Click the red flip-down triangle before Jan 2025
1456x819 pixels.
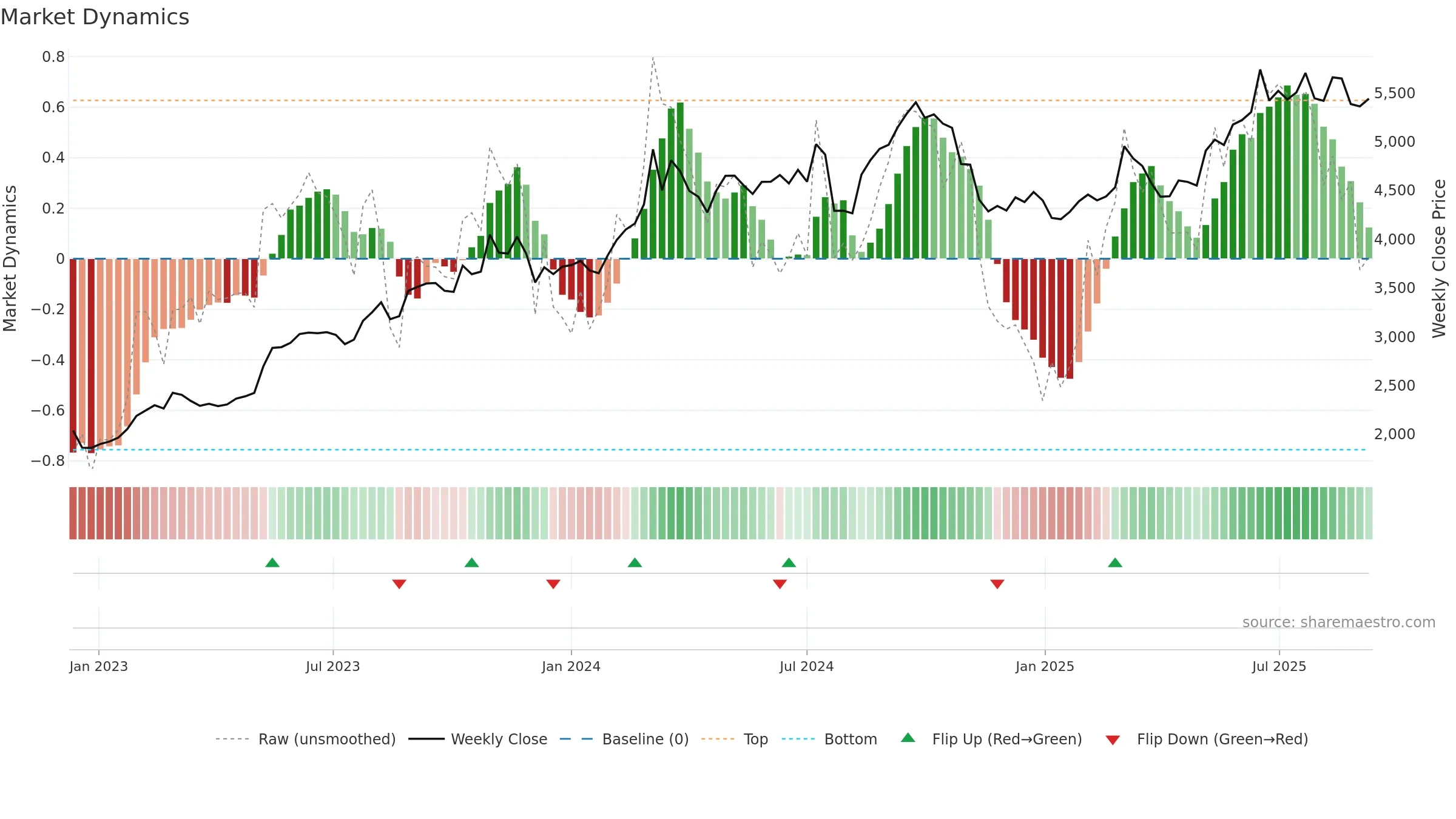[997, 584]
